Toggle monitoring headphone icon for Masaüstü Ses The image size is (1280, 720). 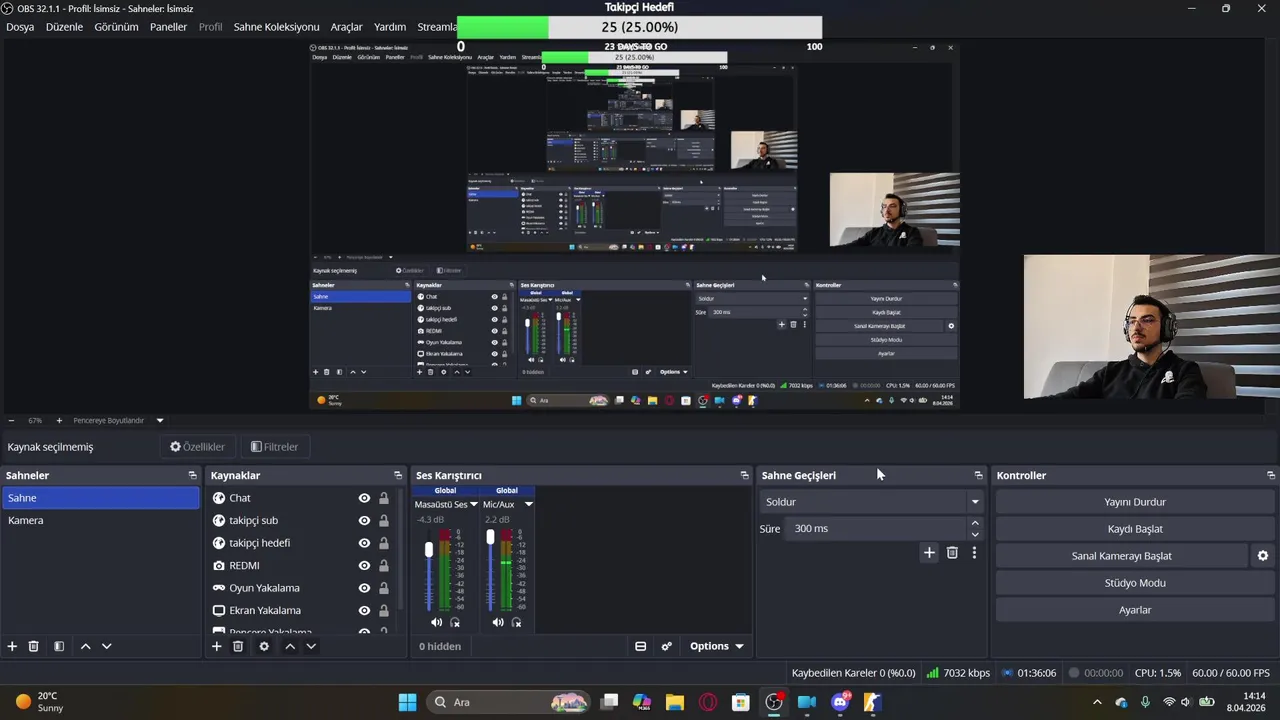pos(455,622)
